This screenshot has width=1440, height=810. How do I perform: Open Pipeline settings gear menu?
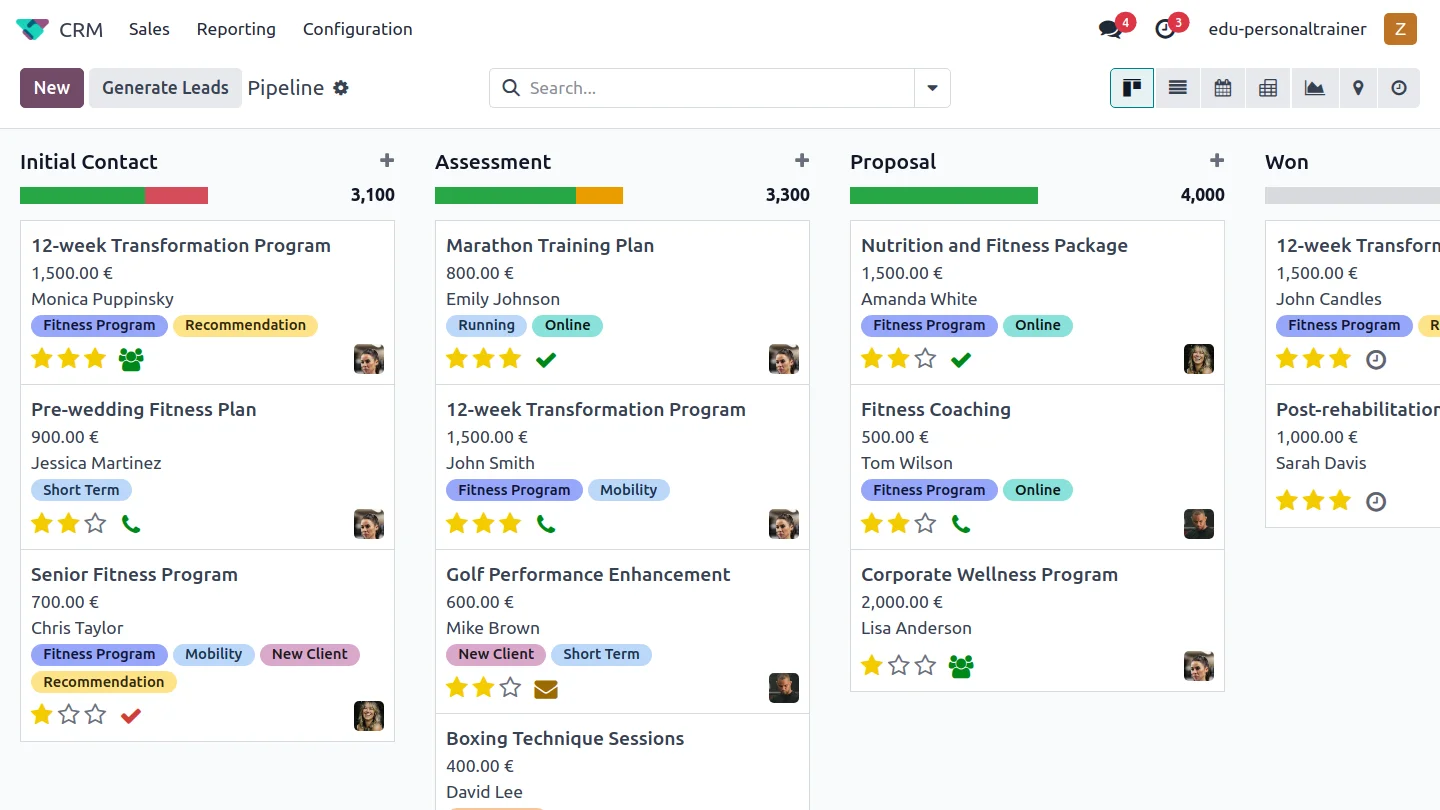[x=341, y=88]
